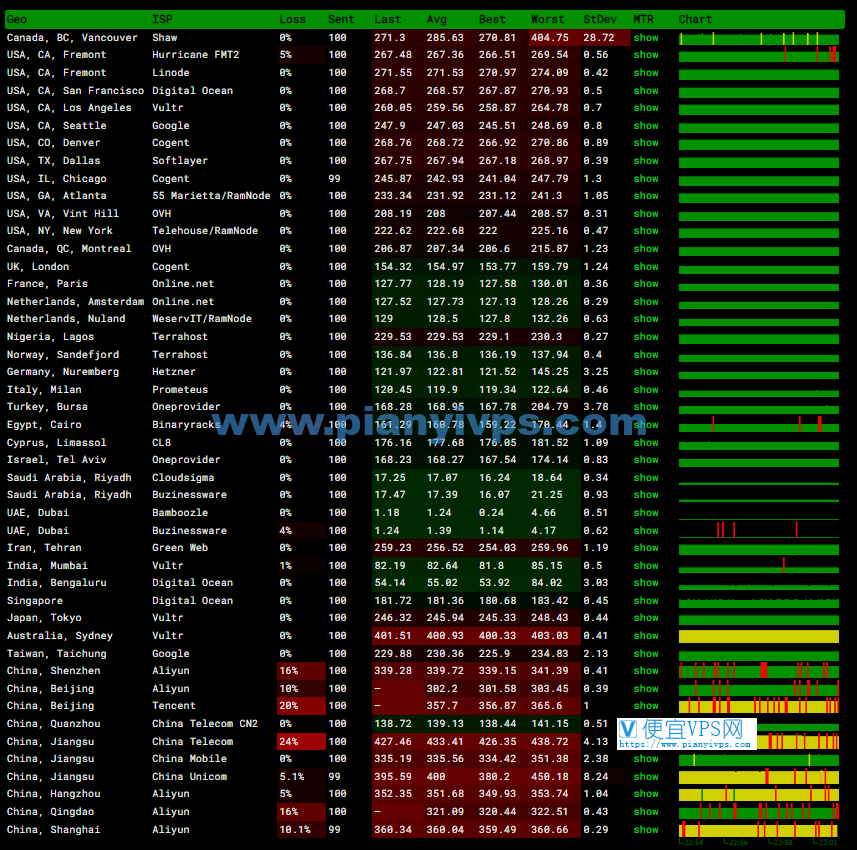857x850 pixels.
Task: Click show for Dubai Buzinessware row
Action: pyautogui.click(x=645, y=531)
